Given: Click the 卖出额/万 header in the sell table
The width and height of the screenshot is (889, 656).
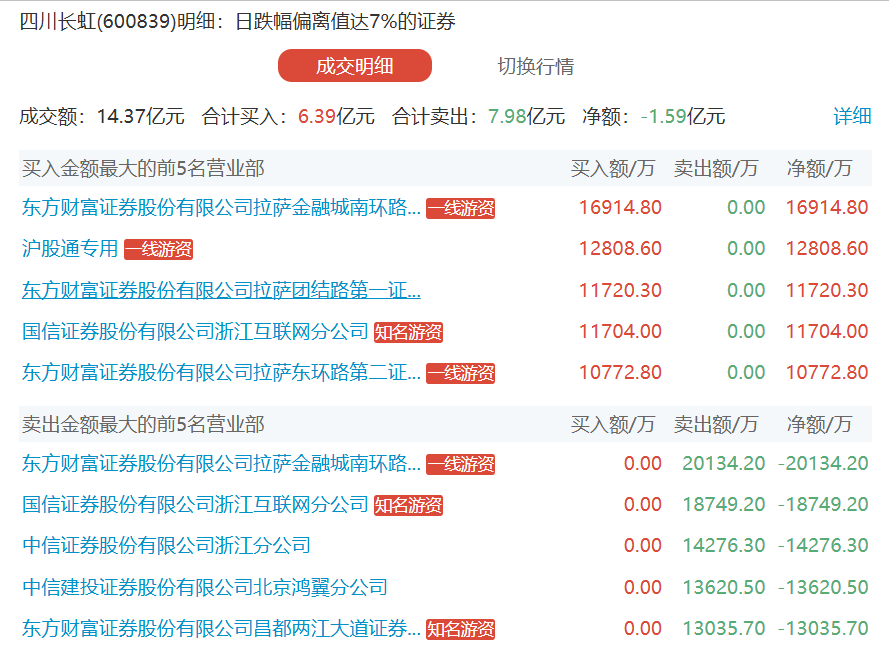Looking at the screenshot, I should pyautogui.click(x=716, y=424).
